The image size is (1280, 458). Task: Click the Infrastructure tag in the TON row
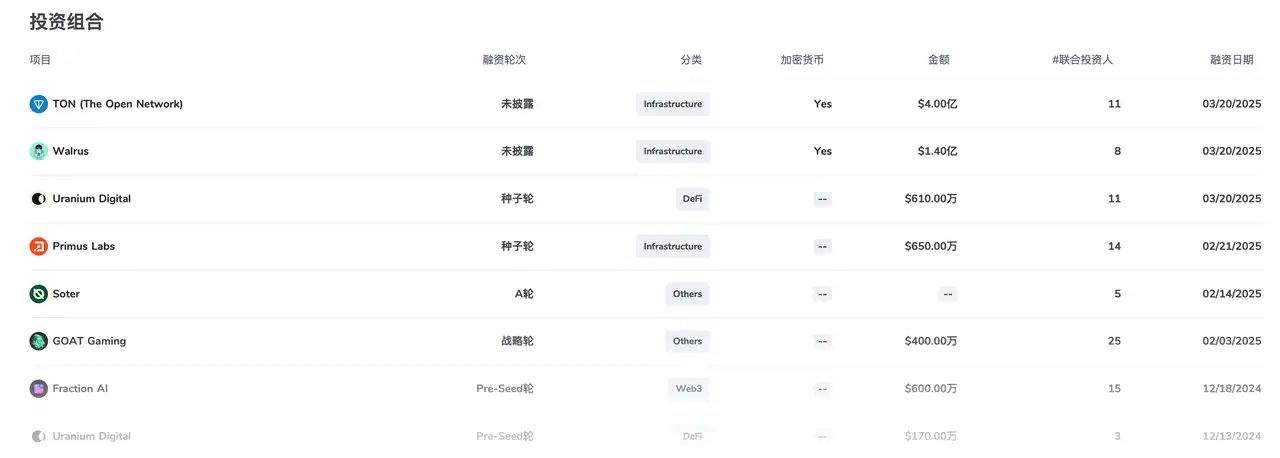click(x=672, y=104)
